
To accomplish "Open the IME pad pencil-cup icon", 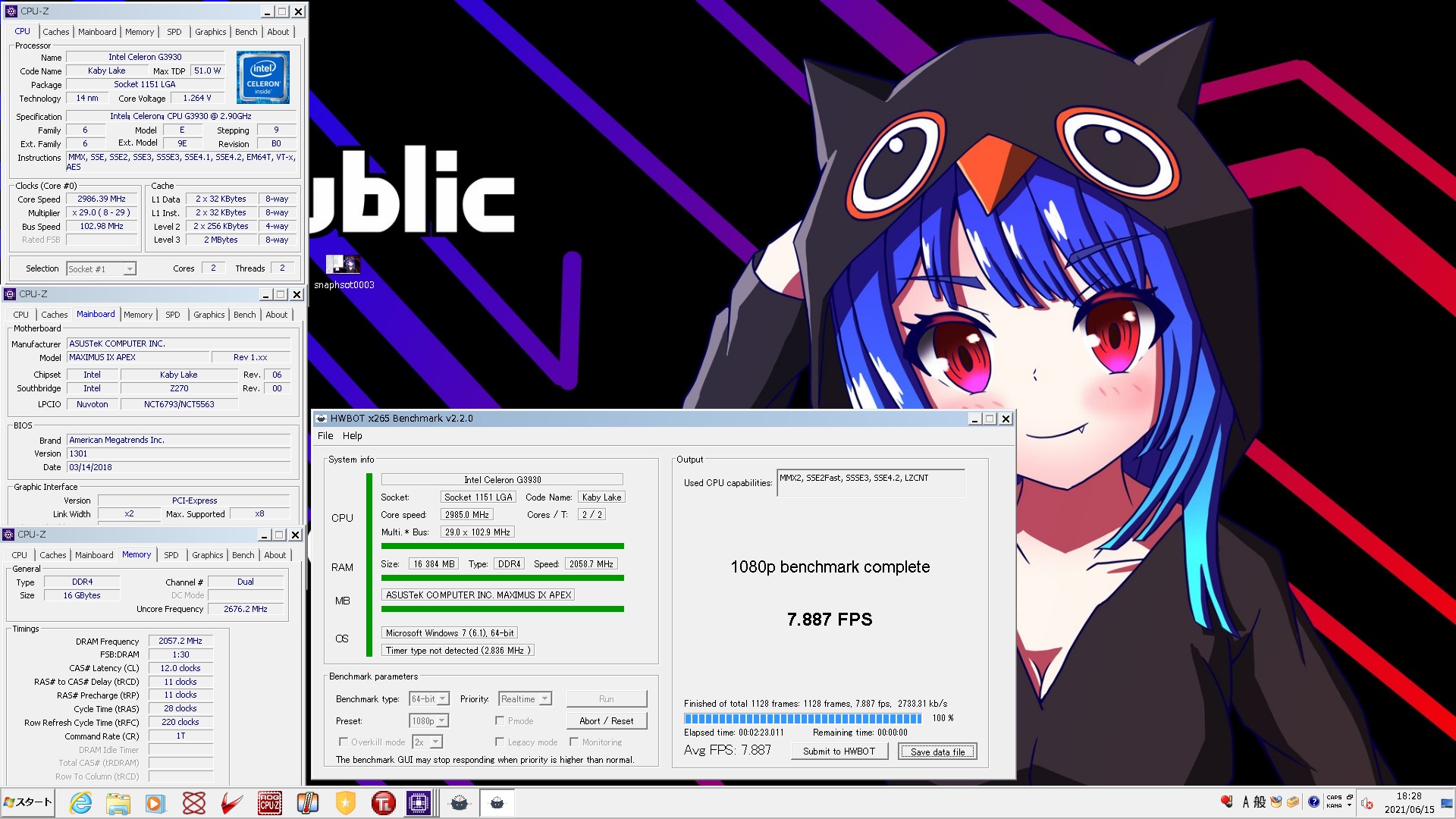I will [1276, 802].
